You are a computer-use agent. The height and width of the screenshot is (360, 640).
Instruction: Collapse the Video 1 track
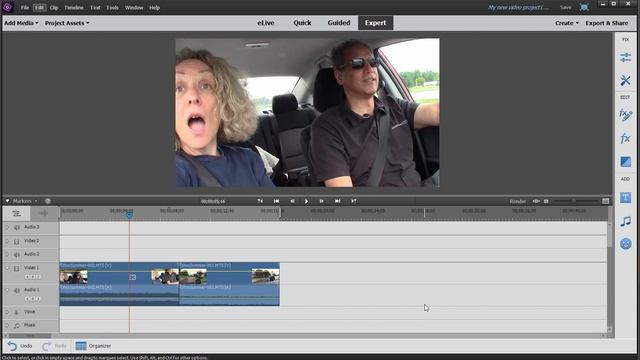point(7,268)
